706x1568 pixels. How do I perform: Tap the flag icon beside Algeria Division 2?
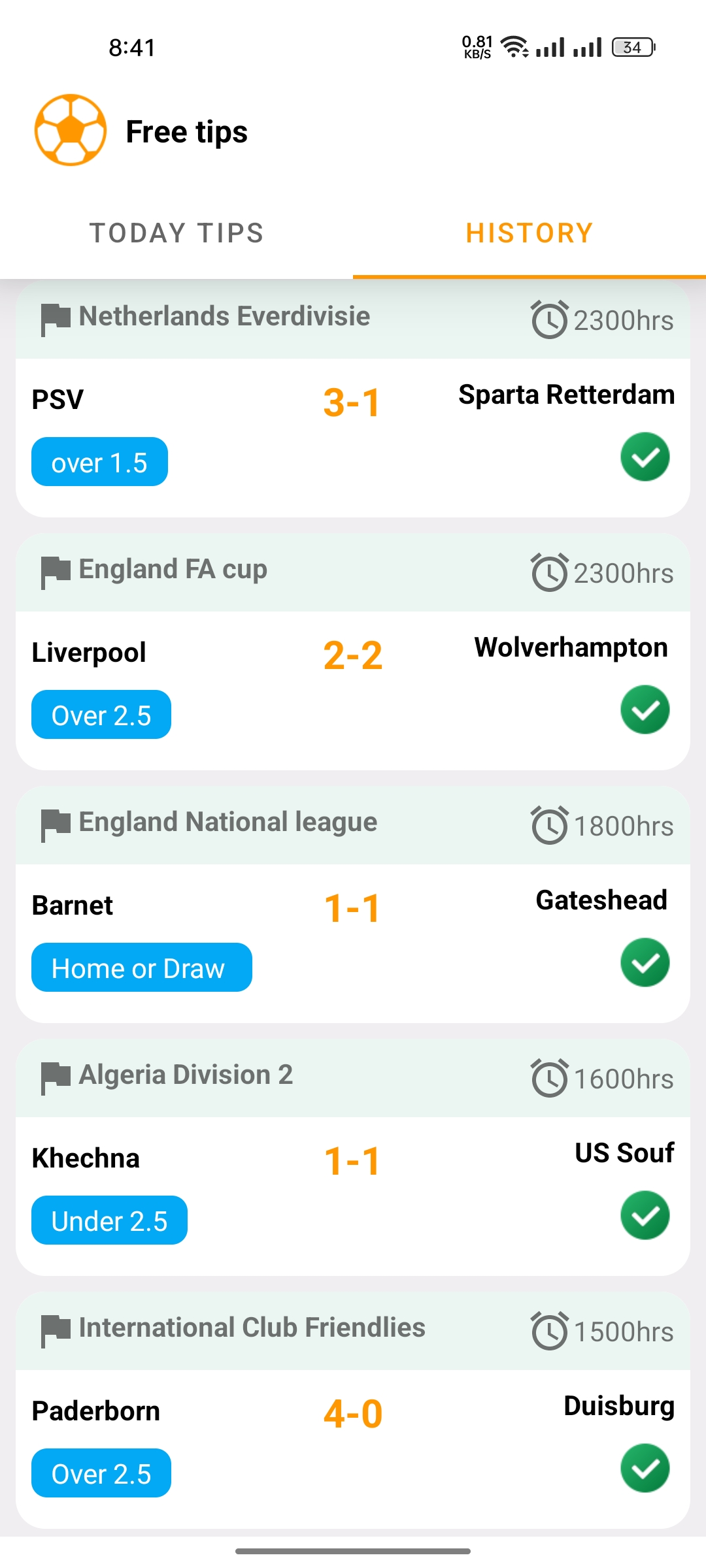56,1077
